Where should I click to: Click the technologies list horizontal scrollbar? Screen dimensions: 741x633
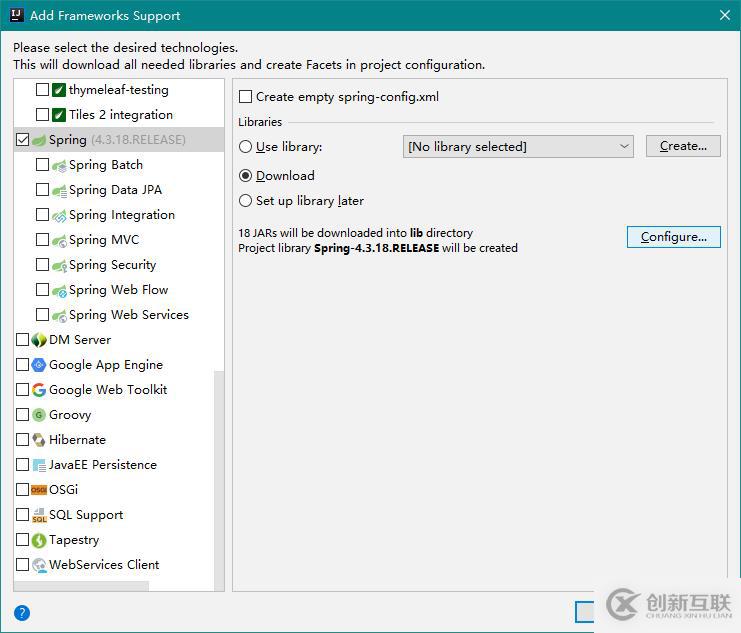tap(81, 586)
